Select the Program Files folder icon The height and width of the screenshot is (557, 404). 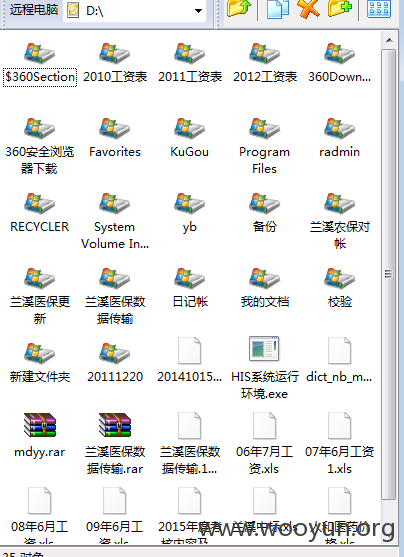(264, 129)
